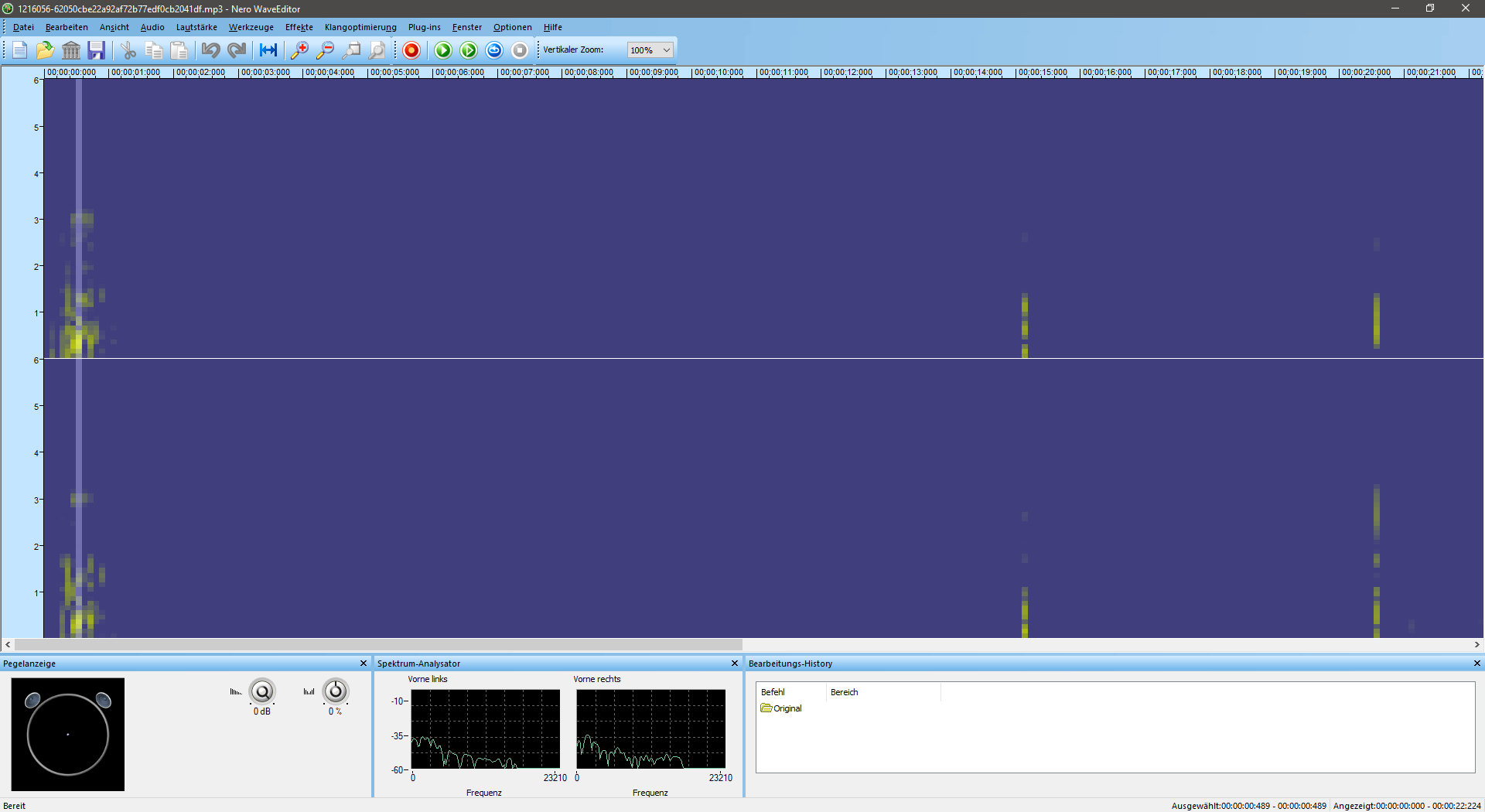1485x812 pixels.
Task: Click the Vorne links spectrum graph
Action: click(x=485, y=729)
